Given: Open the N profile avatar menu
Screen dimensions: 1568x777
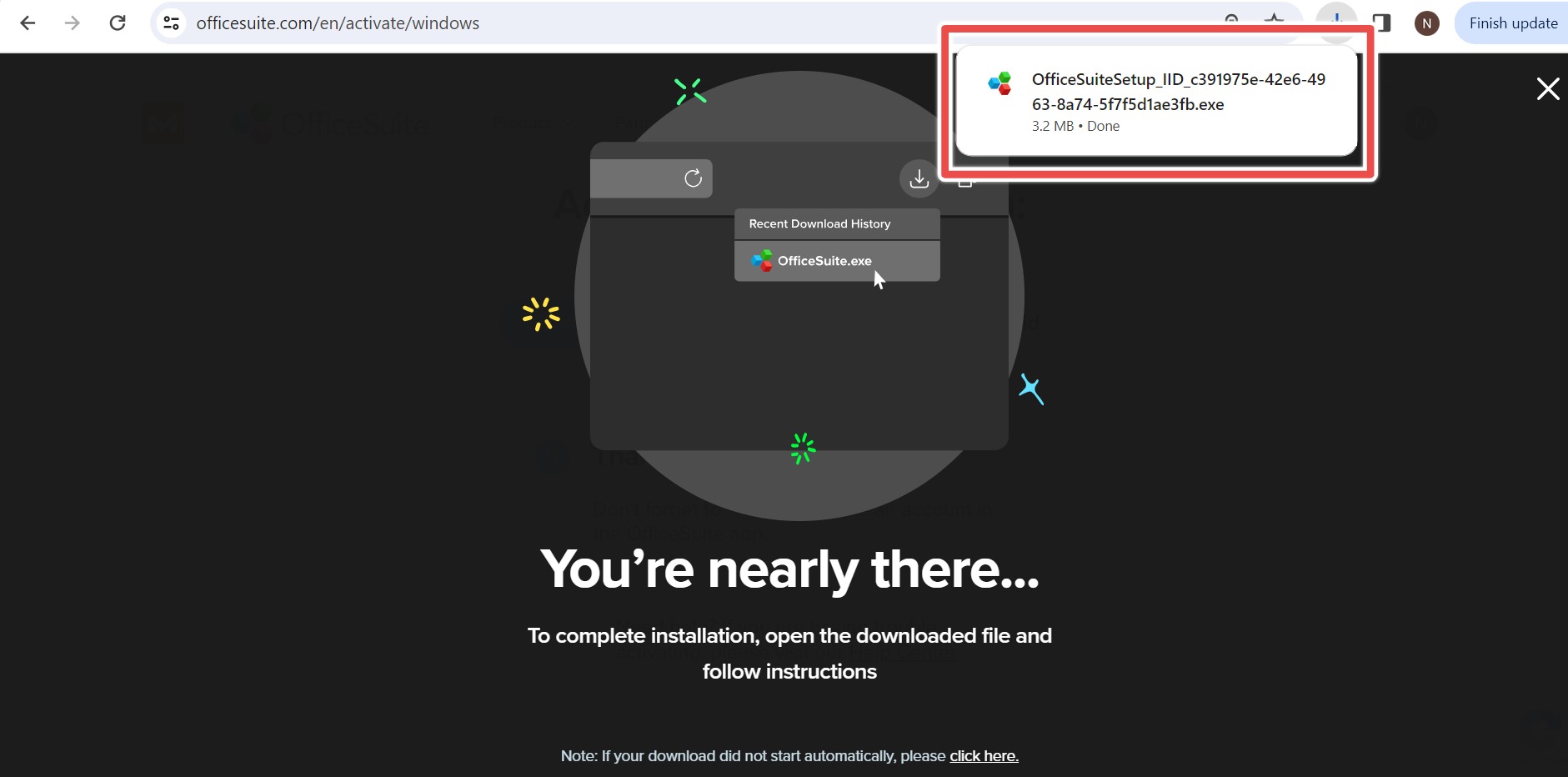Looking at the screenshot, I should [x=1426, y=23].
